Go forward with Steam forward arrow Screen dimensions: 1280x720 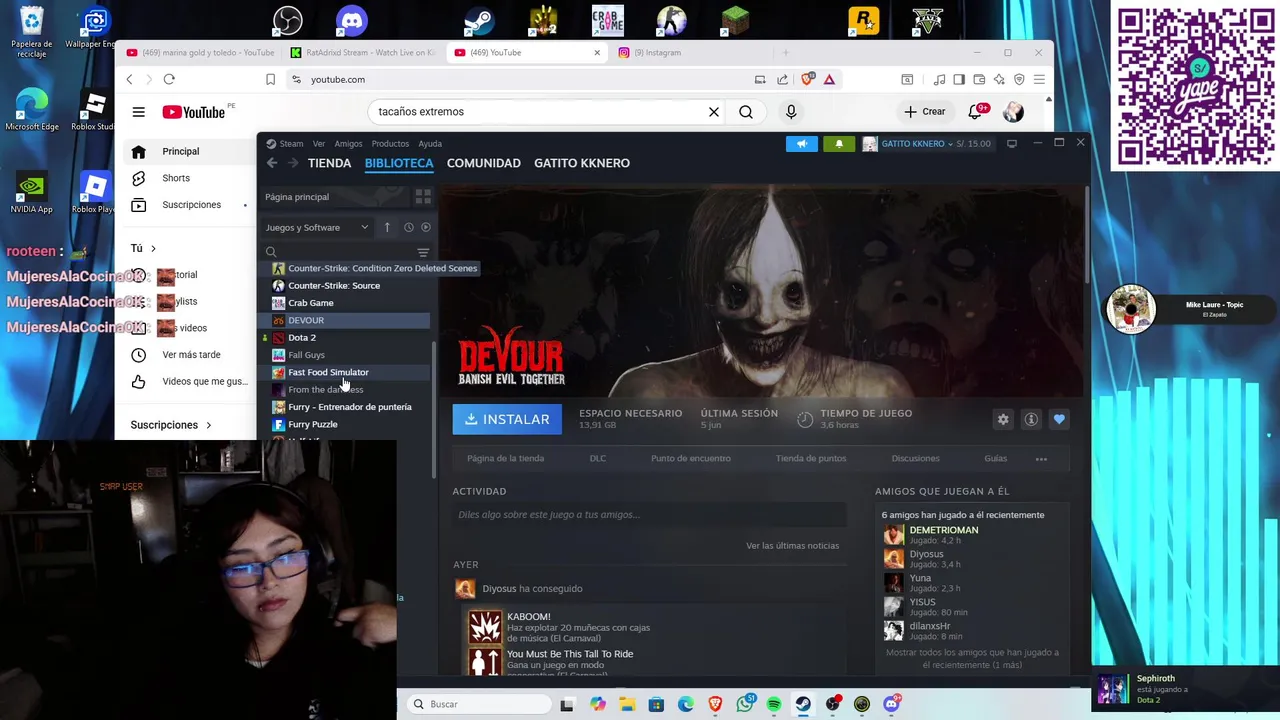coord(293,163)
